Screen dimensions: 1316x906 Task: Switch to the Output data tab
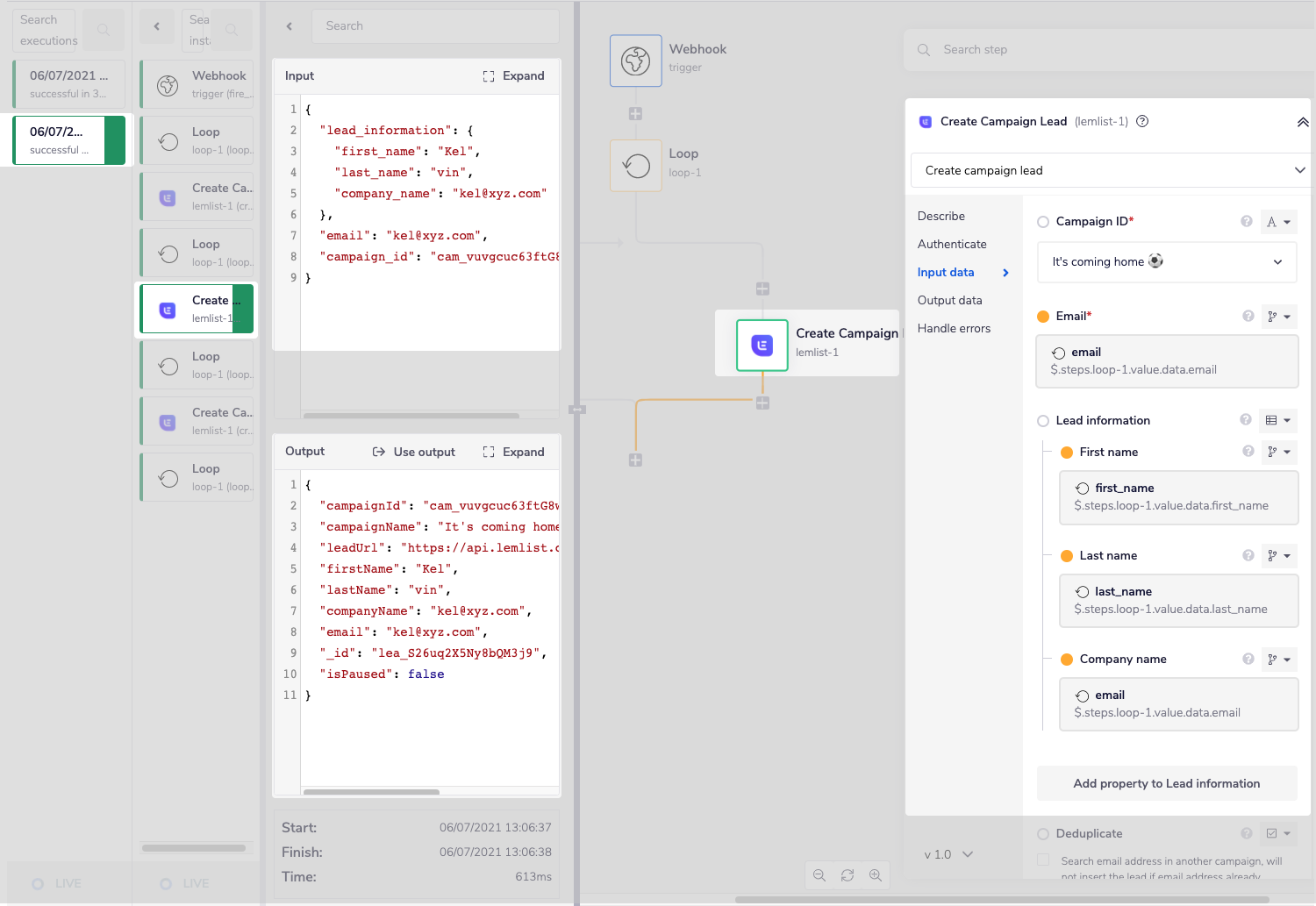[949, 300]
